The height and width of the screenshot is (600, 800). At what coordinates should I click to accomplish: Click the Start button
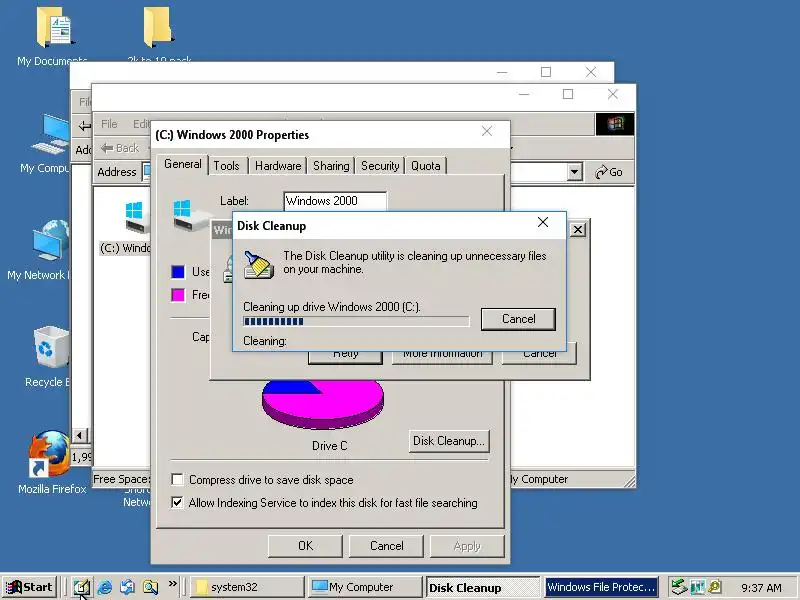click(x=30, y=587)
